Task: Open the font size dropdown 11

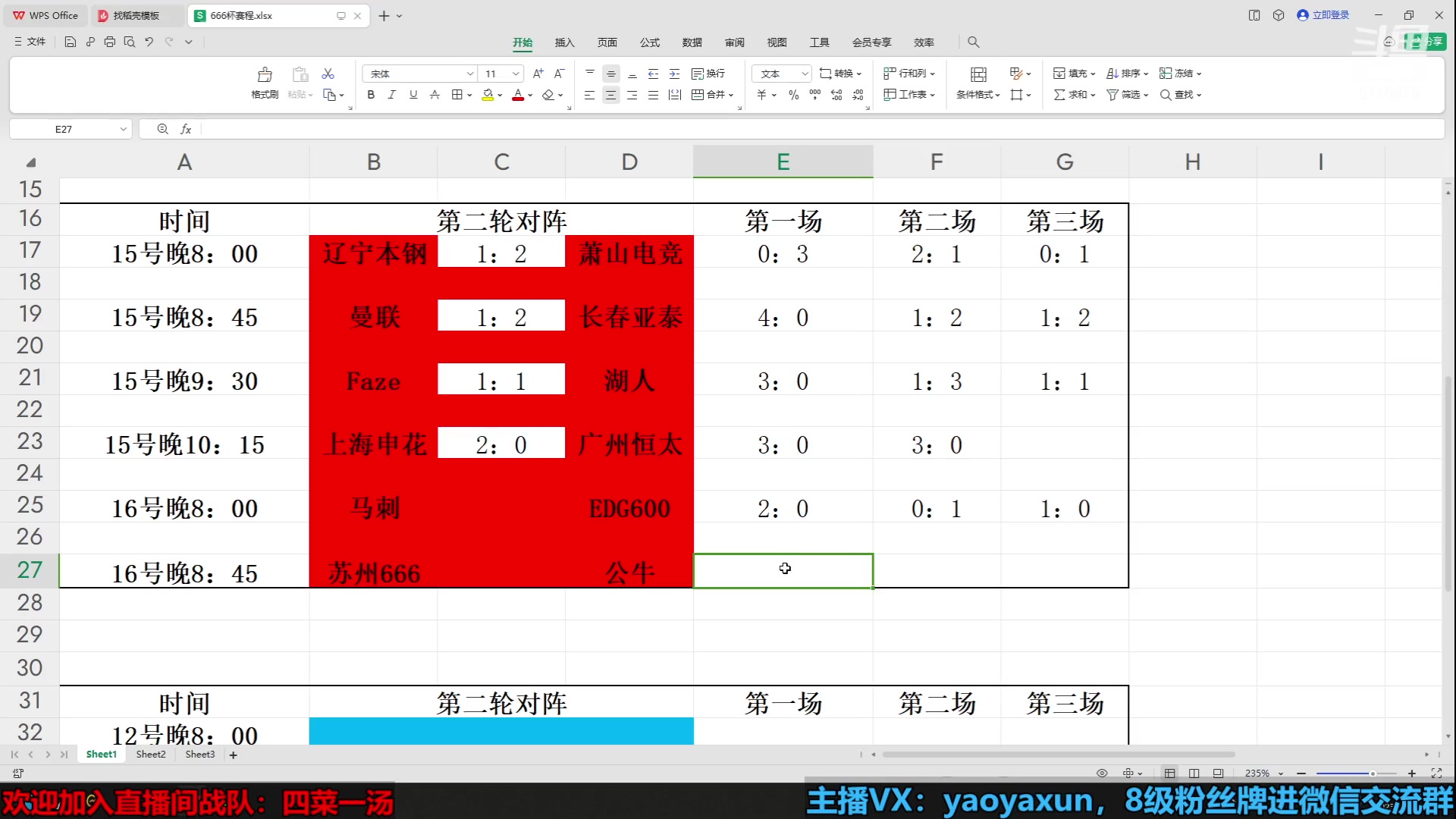Action: [x=516, y=74]
